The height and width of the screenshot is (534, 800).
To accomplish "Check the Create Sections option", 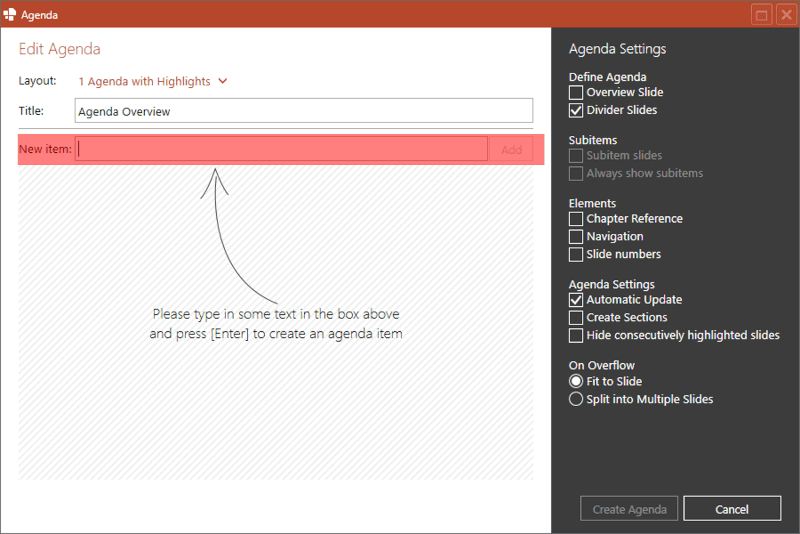I will coord(576,317).
